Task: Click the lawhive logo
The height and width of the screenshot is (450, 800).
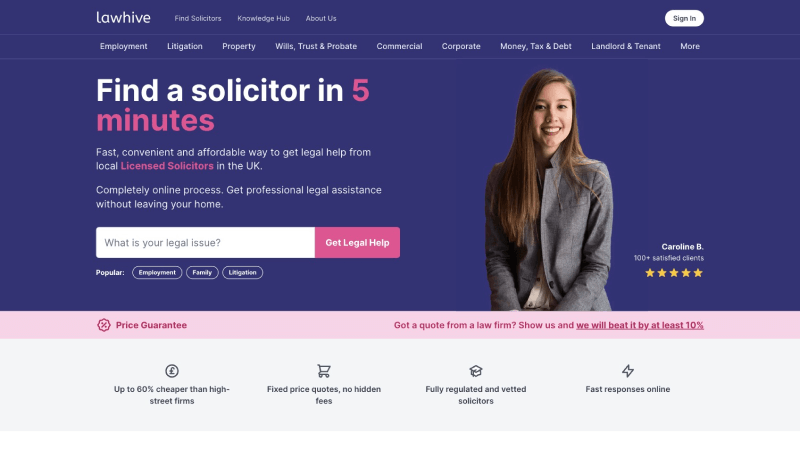Action: click(123, 18)
